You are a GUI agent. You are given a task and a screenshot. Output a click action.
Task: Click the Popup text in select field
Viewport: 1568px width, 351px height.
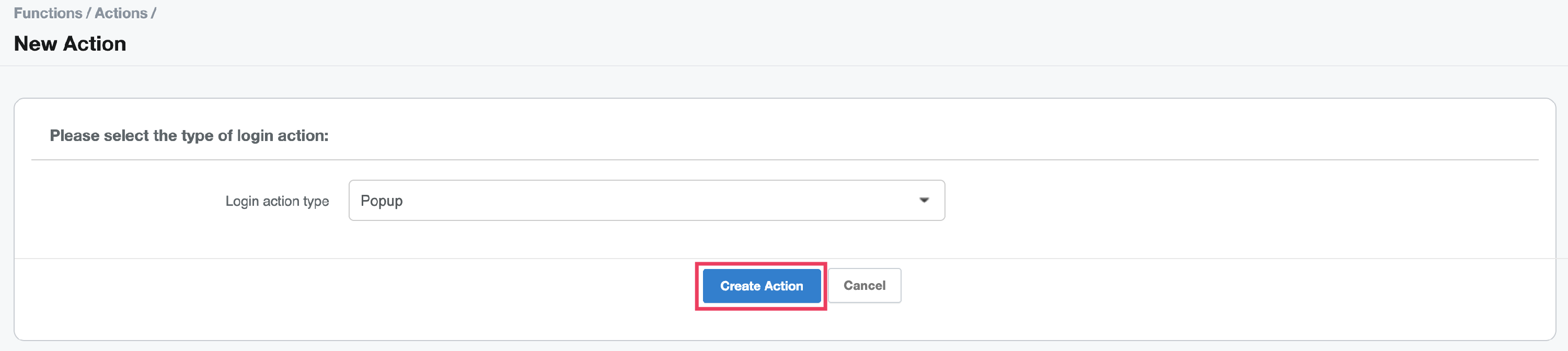pos(382,201)
